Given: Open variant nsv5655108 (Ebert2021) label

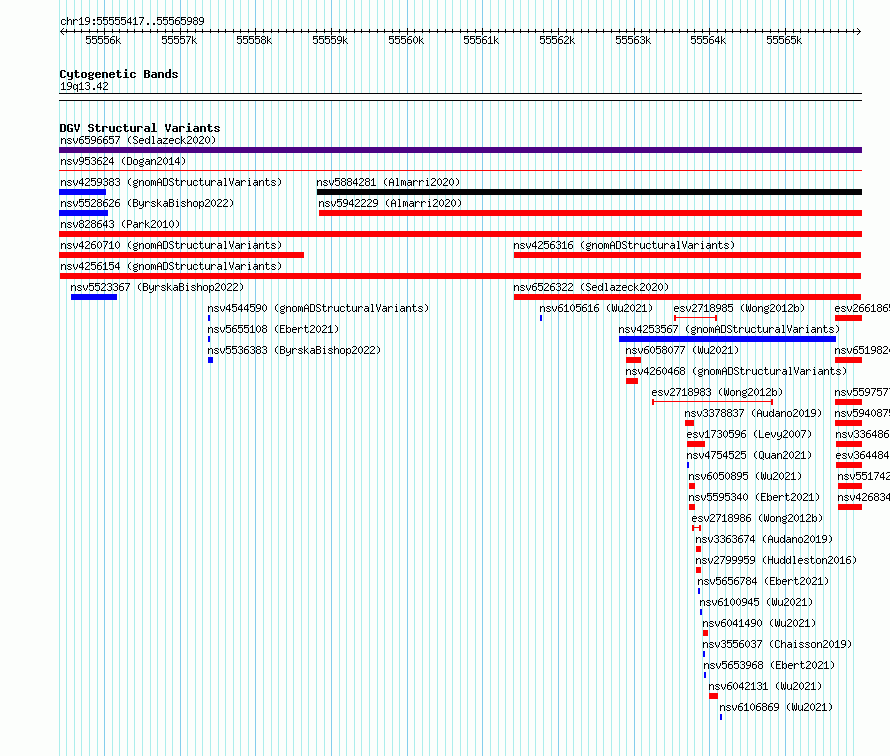Looking at the screenshot, I should 273,329.
